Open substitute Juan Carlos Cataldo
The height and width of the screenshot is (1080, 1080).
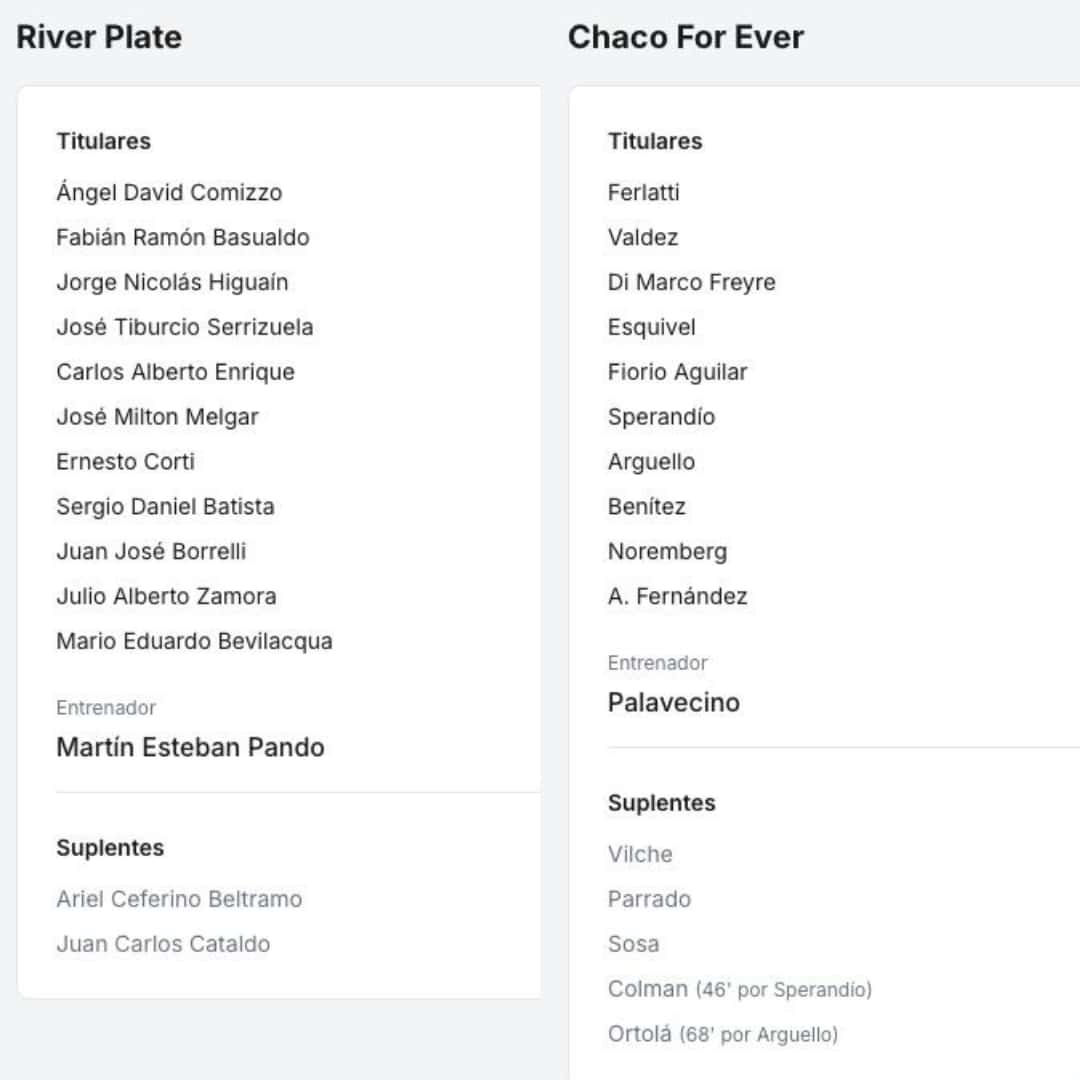click(163, 944)
